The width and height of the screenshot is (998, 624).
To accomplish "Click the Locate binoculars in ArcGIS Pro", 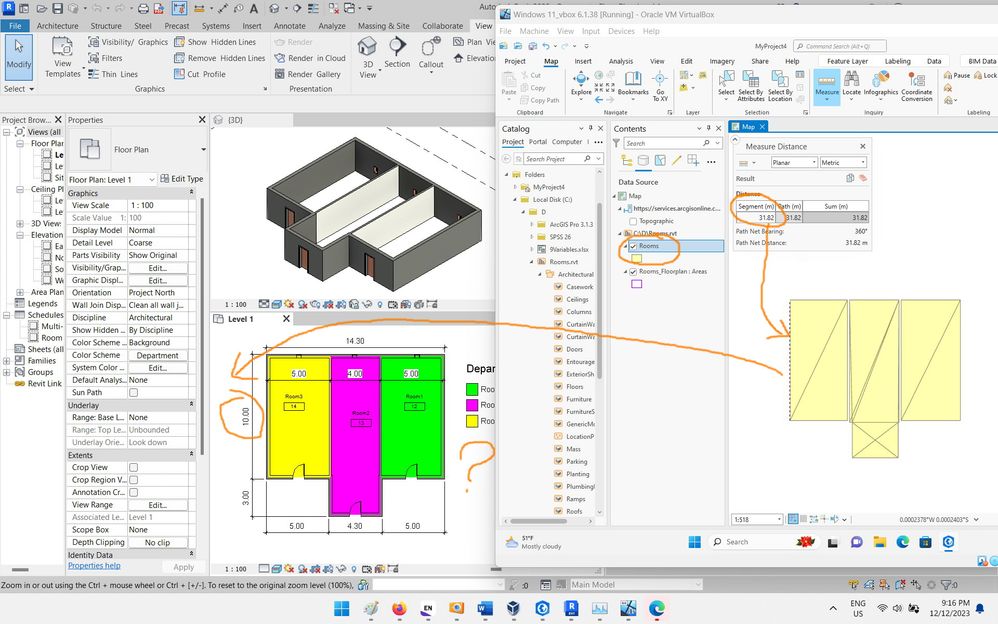I will pyautogui.click(x=852, y=83).
